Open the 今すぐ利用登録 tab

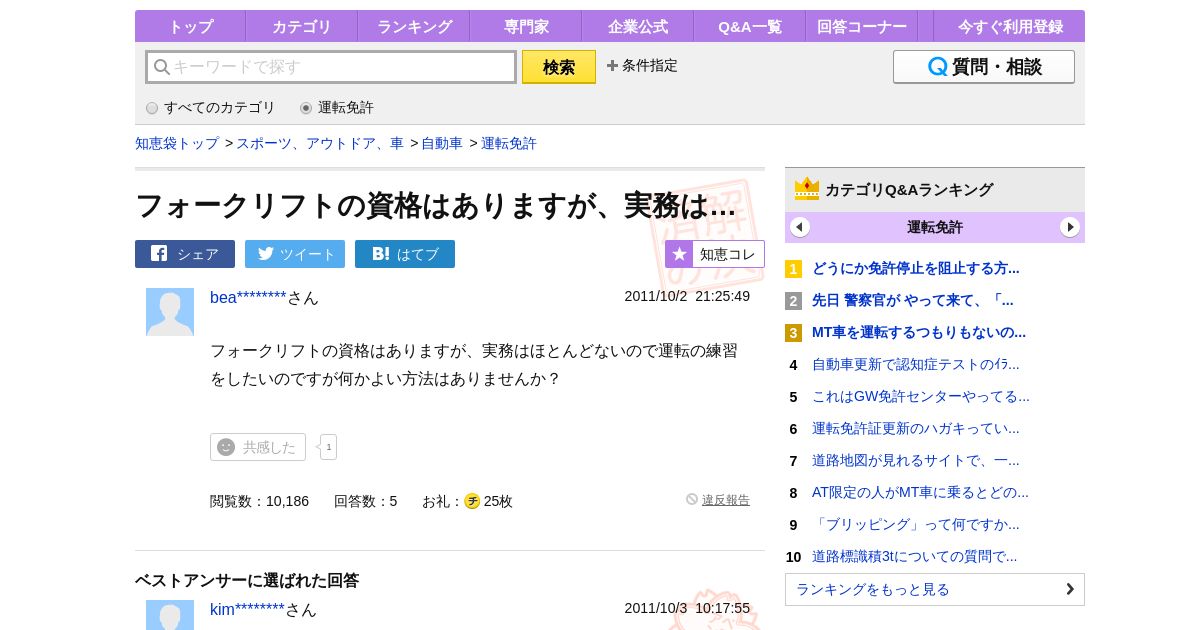[x=1010, y=27]
